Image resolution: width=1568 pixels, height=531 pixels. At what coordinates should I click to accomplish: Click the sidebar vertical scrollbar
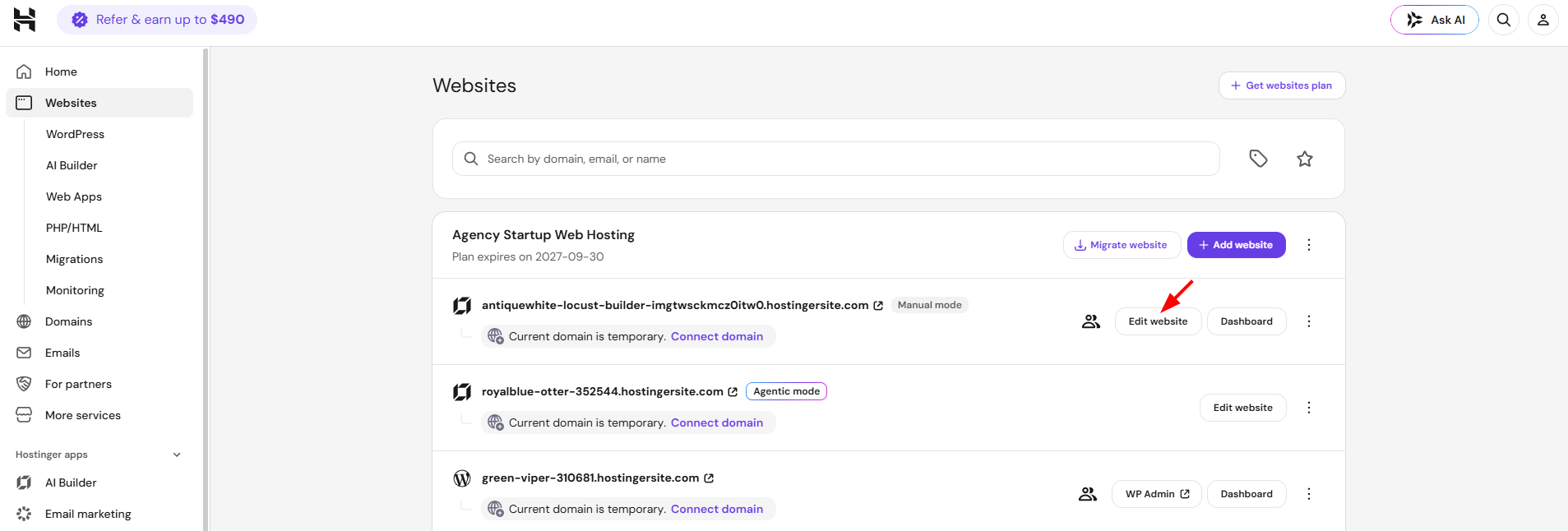206,289
